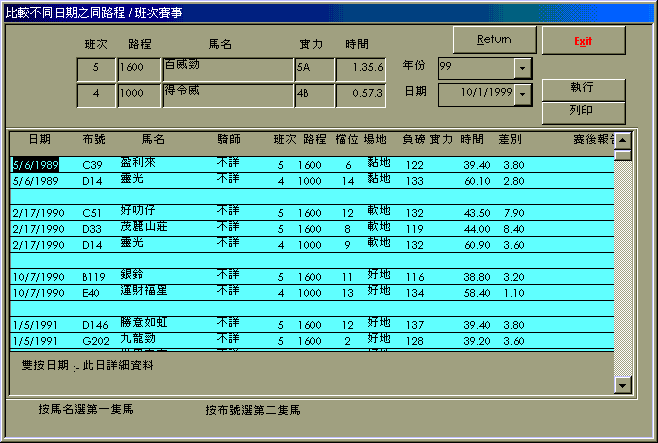Click the 騎師 column header
Viewport: 658px width, 443px height.
tap(229, 139)
